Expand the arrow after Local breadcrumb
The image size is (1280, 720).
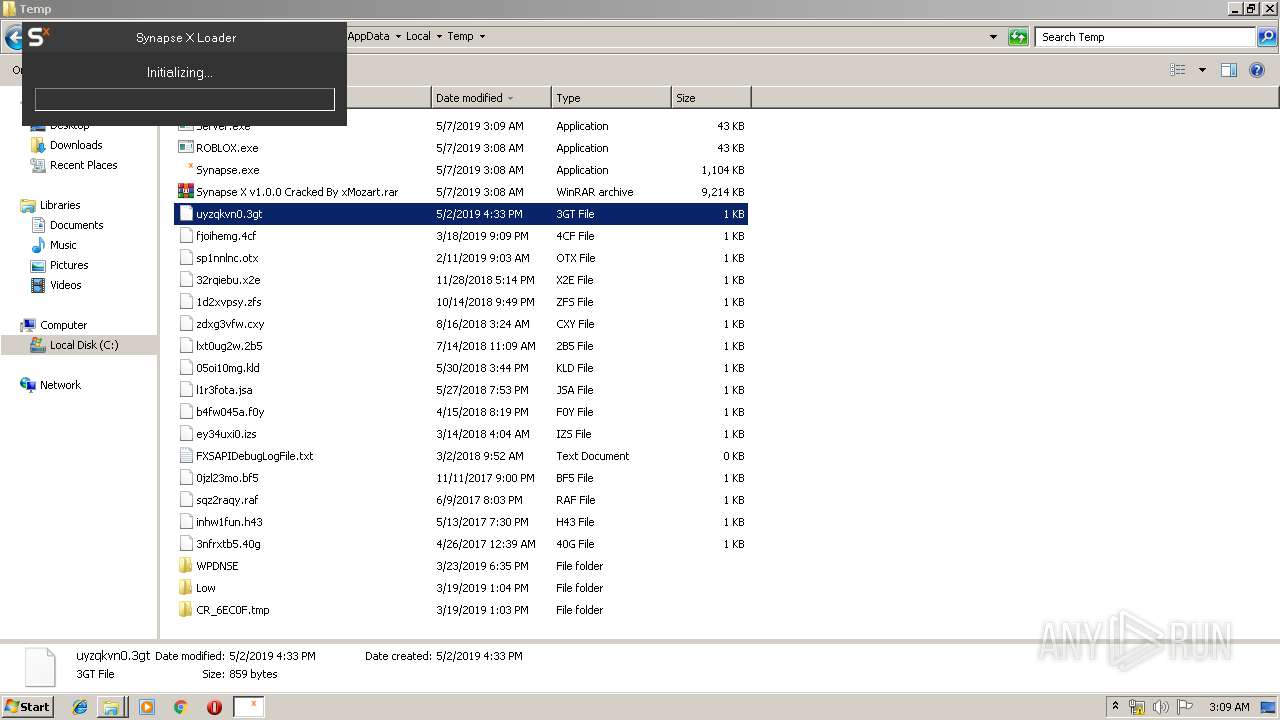(438, 36)
